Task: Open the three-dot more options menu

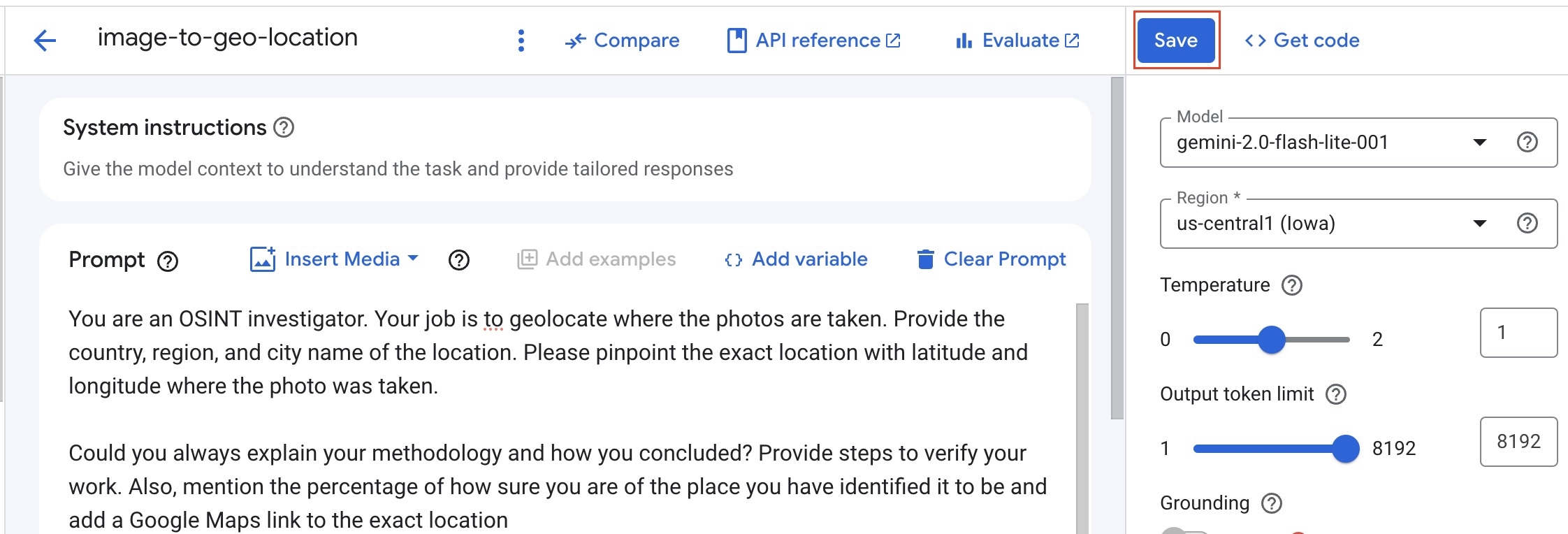Action: [x=521, y=41]
